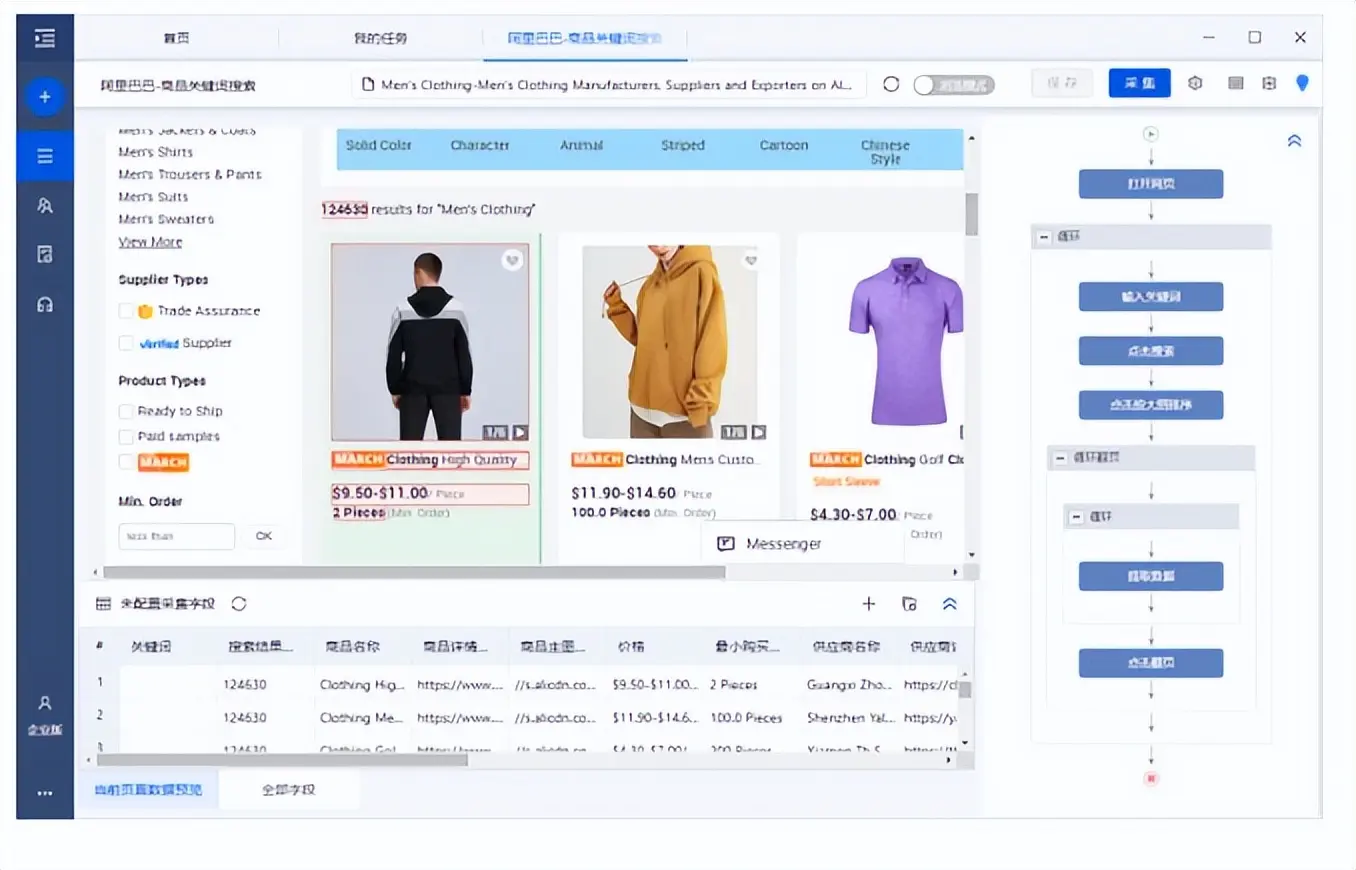This screenshot has height=870, width=1356.
Task: Switch to the 我的任务 tab
Action: pyautogui.click(x=380, y=38)
